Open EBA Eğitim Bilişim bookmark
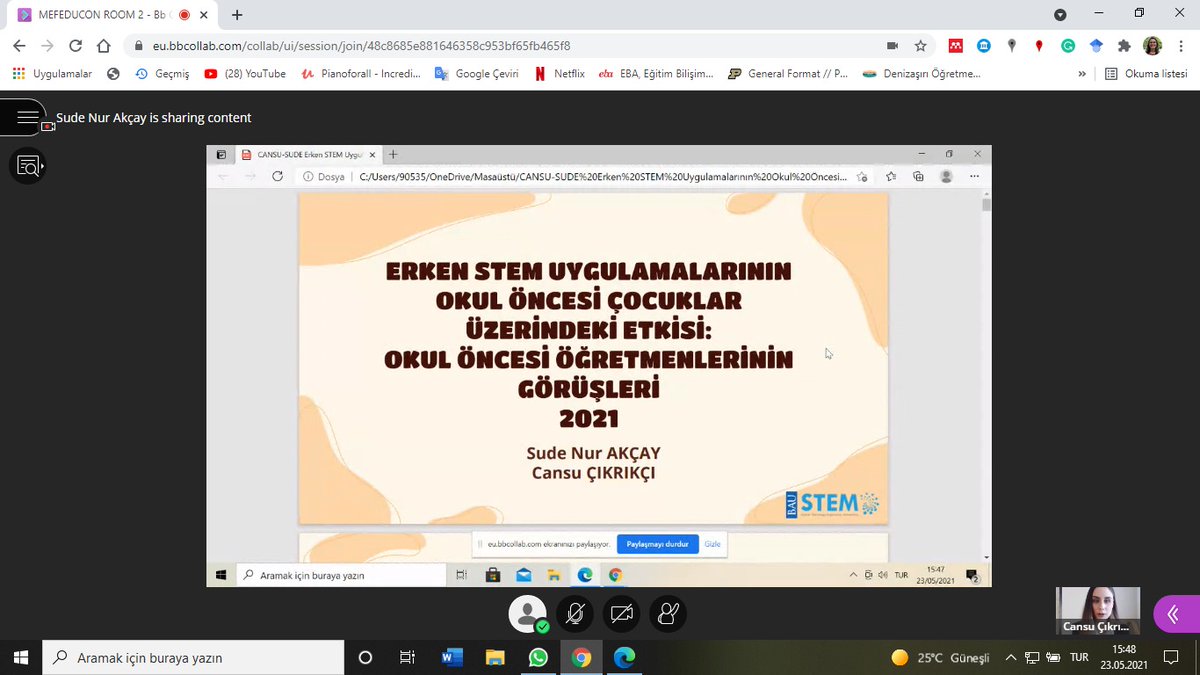The height and width of the screenshot is (675, 1200). (656, 74)
